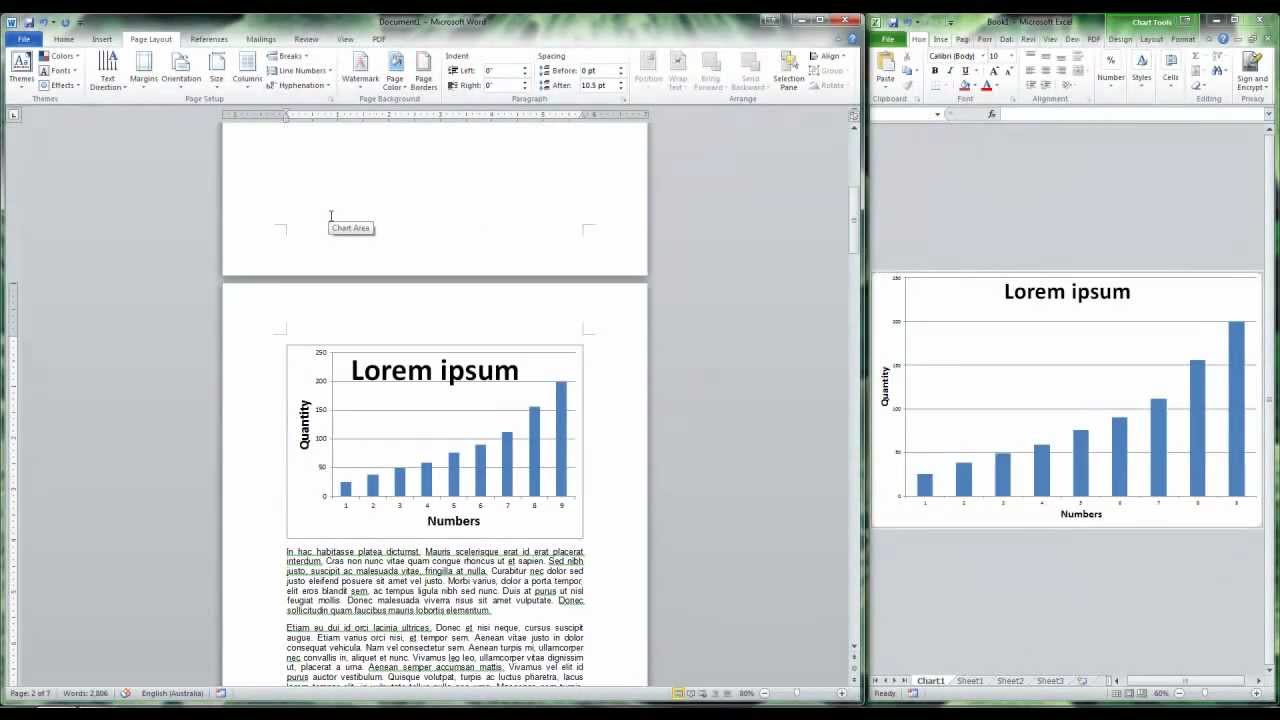Click Excel fill color bucket
The height and width of the screenshot is (720, 1280).
click(x=964, y=86)
